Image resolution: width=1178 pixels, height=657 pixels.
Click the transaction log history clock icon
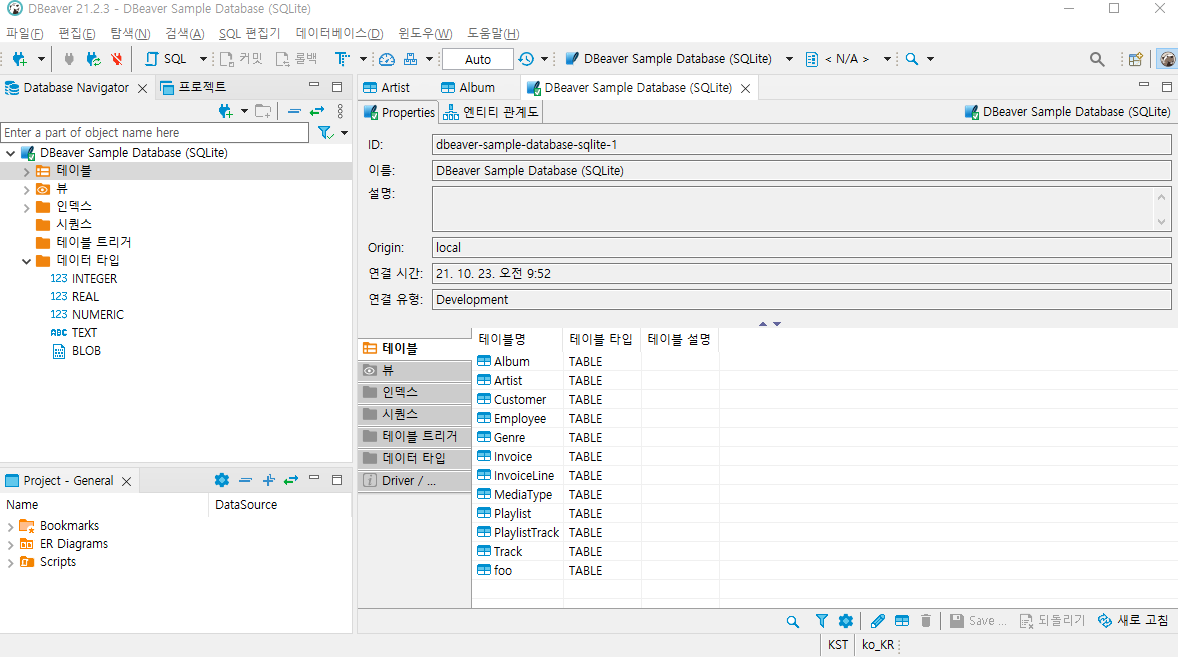tap(526, 59)
